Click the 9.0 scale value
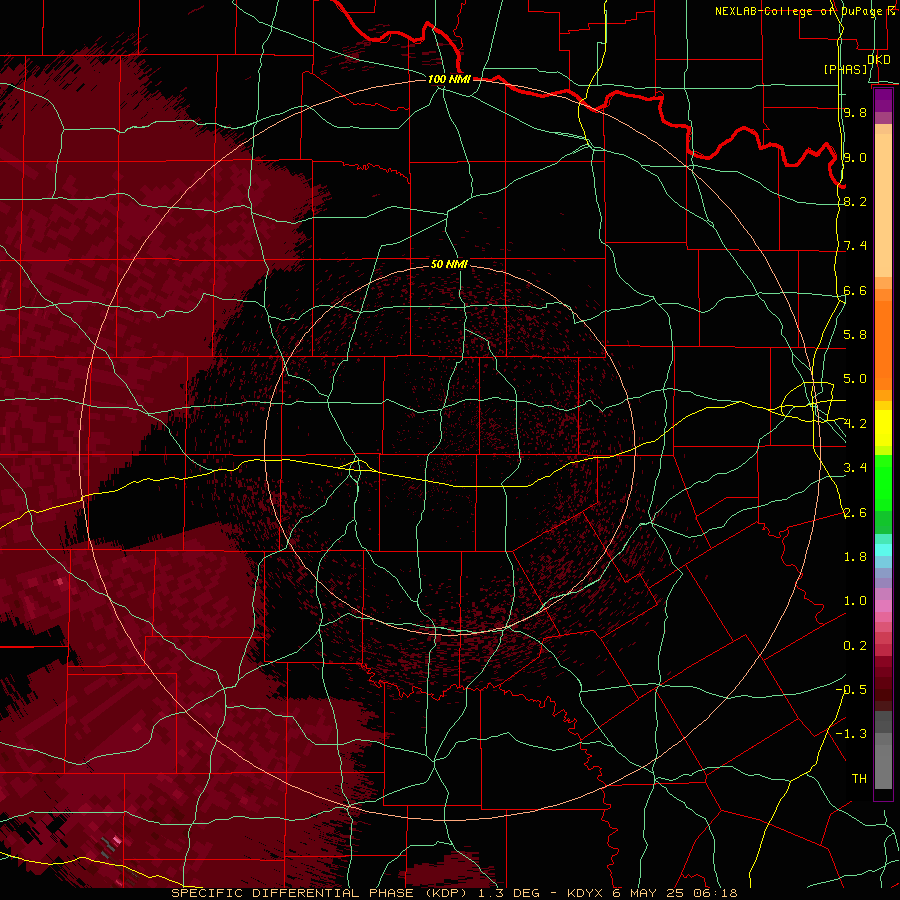The height and width of the screenshot is (900, 900). (x=855, y=157)
